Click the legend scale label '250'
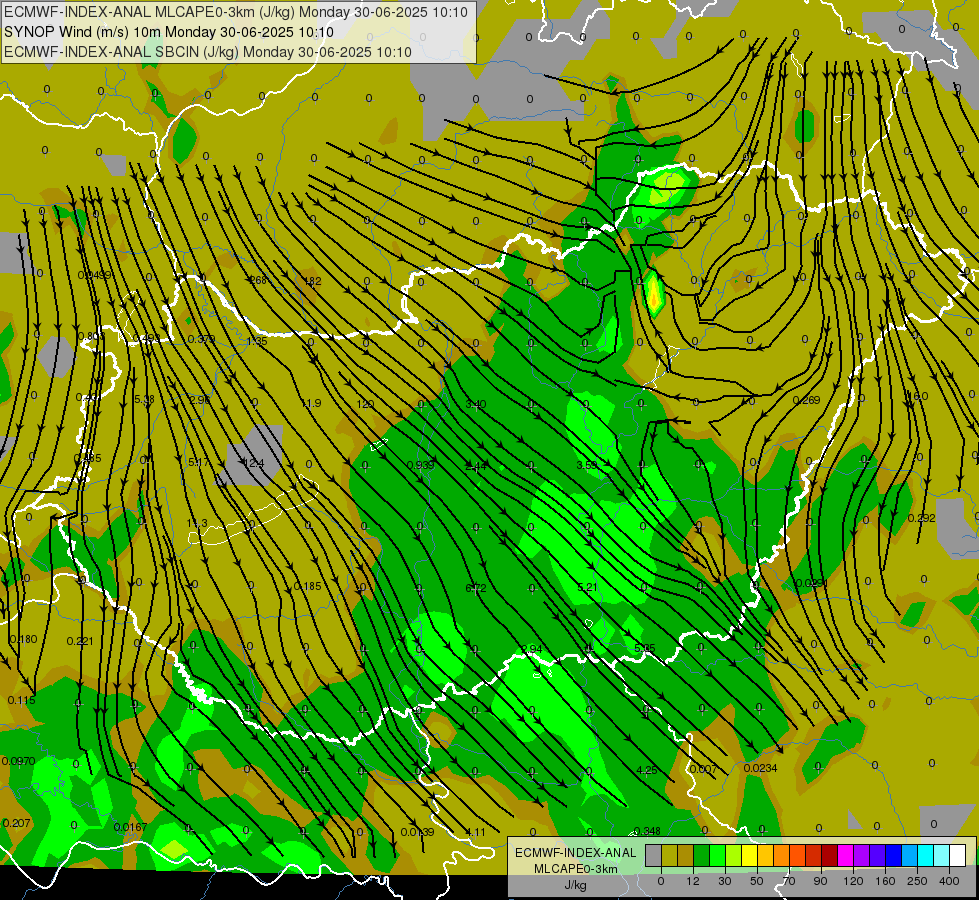 pyautogui.click(x=917, y=881)
